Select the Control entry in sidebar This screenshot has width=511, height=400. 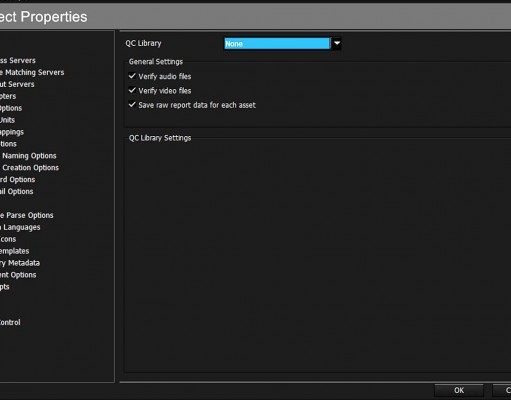pyautogui.click(x=10, y=322)
